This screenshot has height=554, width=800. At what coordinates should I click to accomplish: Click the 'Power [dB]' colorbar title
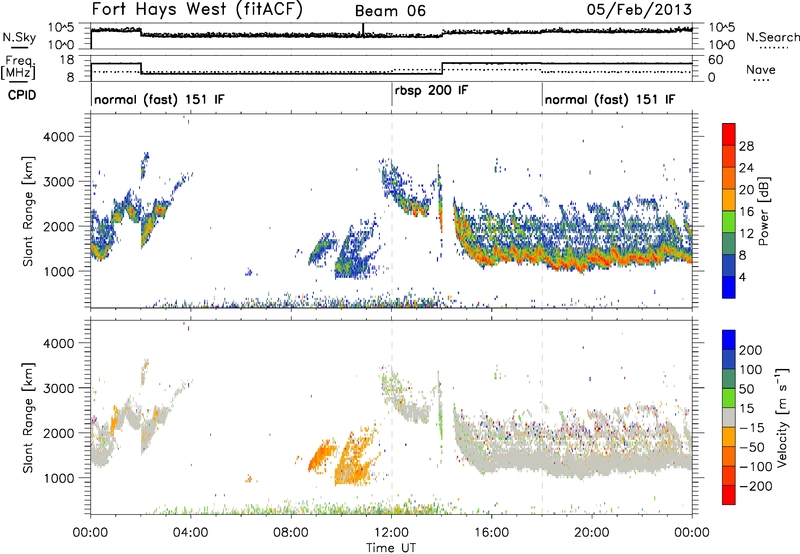click(764, 211)
